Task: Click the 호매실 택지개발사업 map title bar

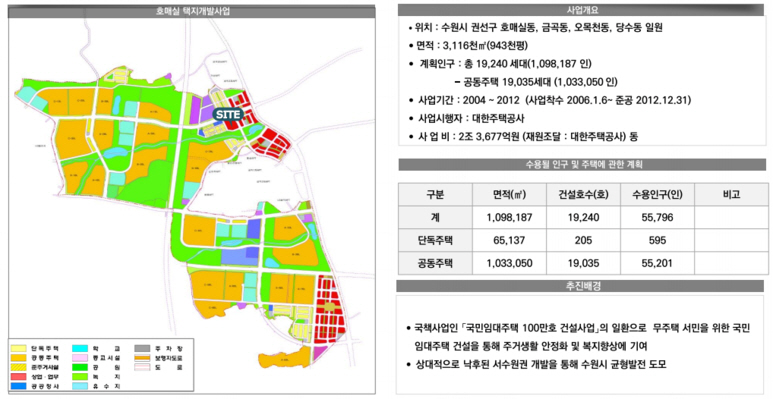Action: [192, 11]
